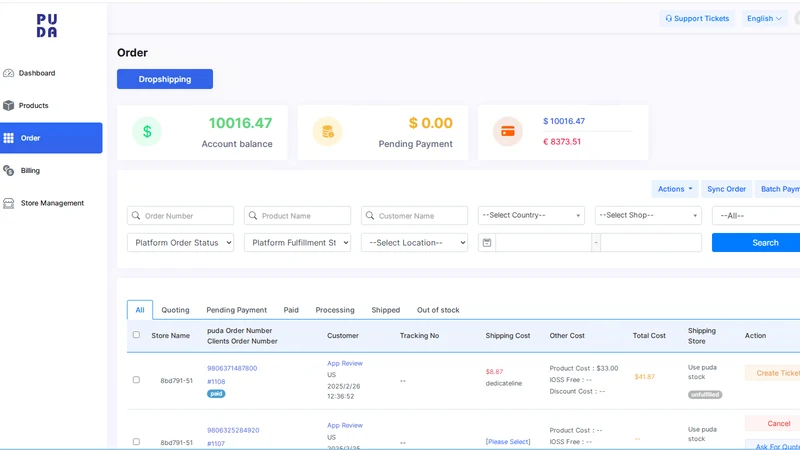Open Store Management in the sidebar
The width and height of the screenshot is (800, 450).
[x=51, y=203]
